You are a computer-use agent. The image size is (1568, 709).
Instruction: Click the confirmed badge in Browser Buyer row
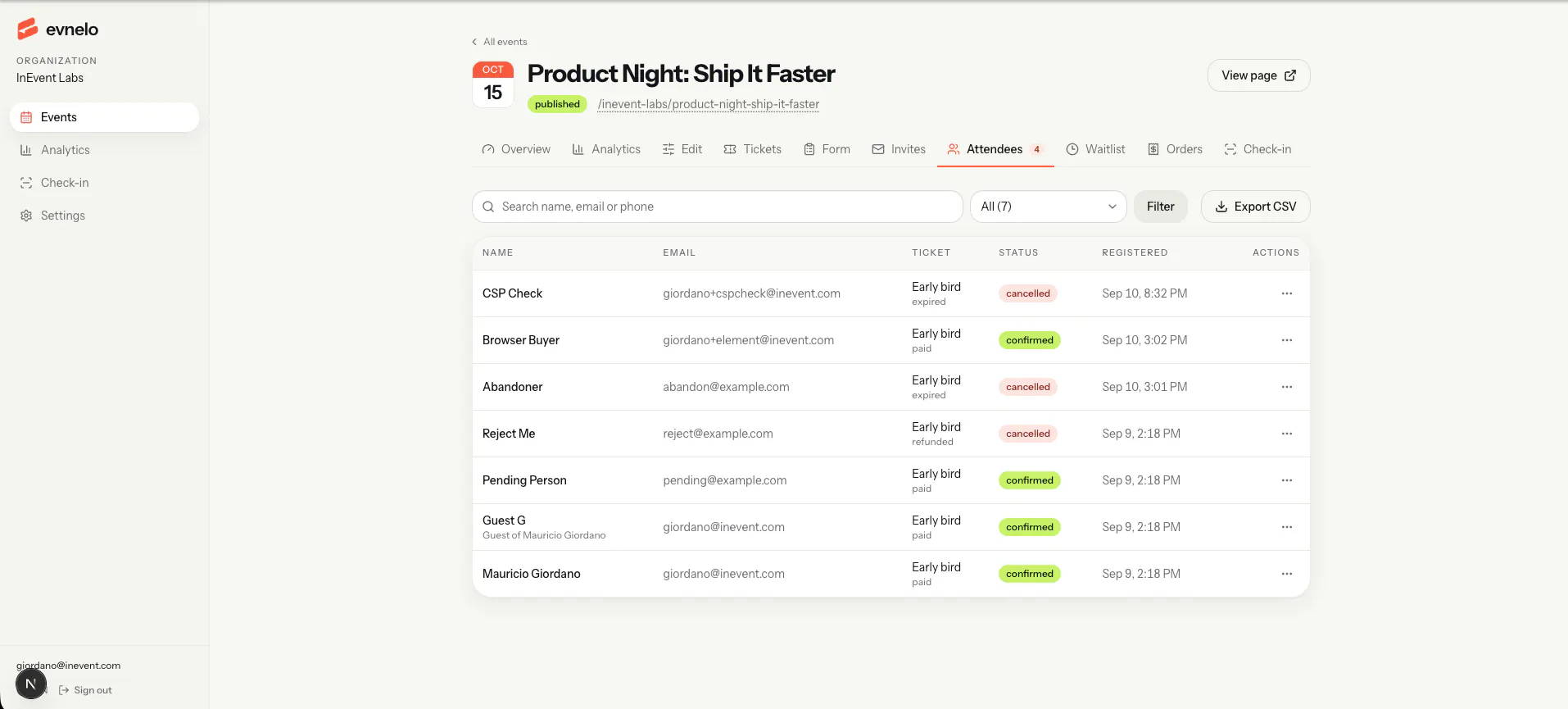point(1030,340)
